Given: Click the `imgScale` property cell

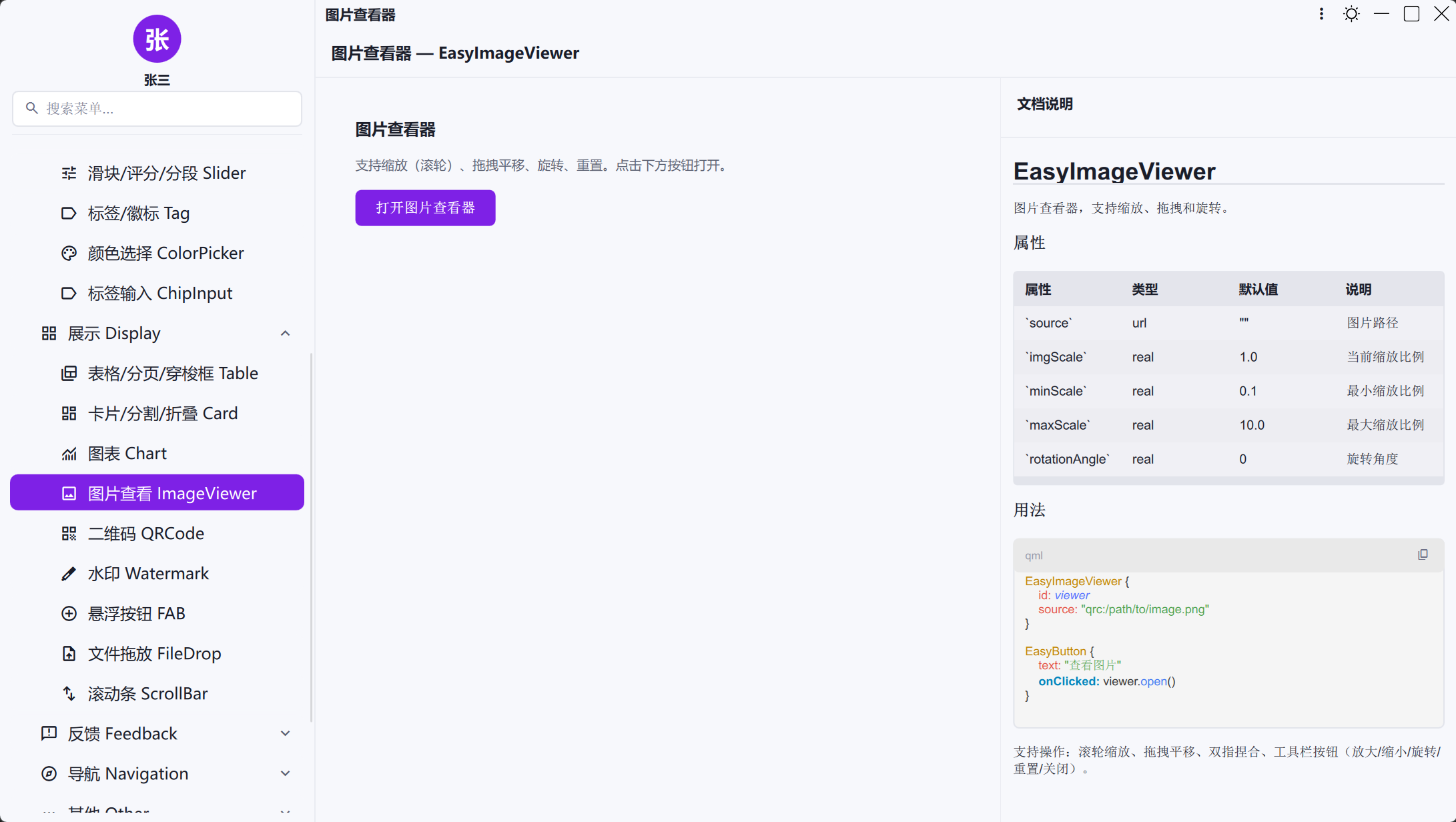Looking at the screenshot, I should 1056,357.
